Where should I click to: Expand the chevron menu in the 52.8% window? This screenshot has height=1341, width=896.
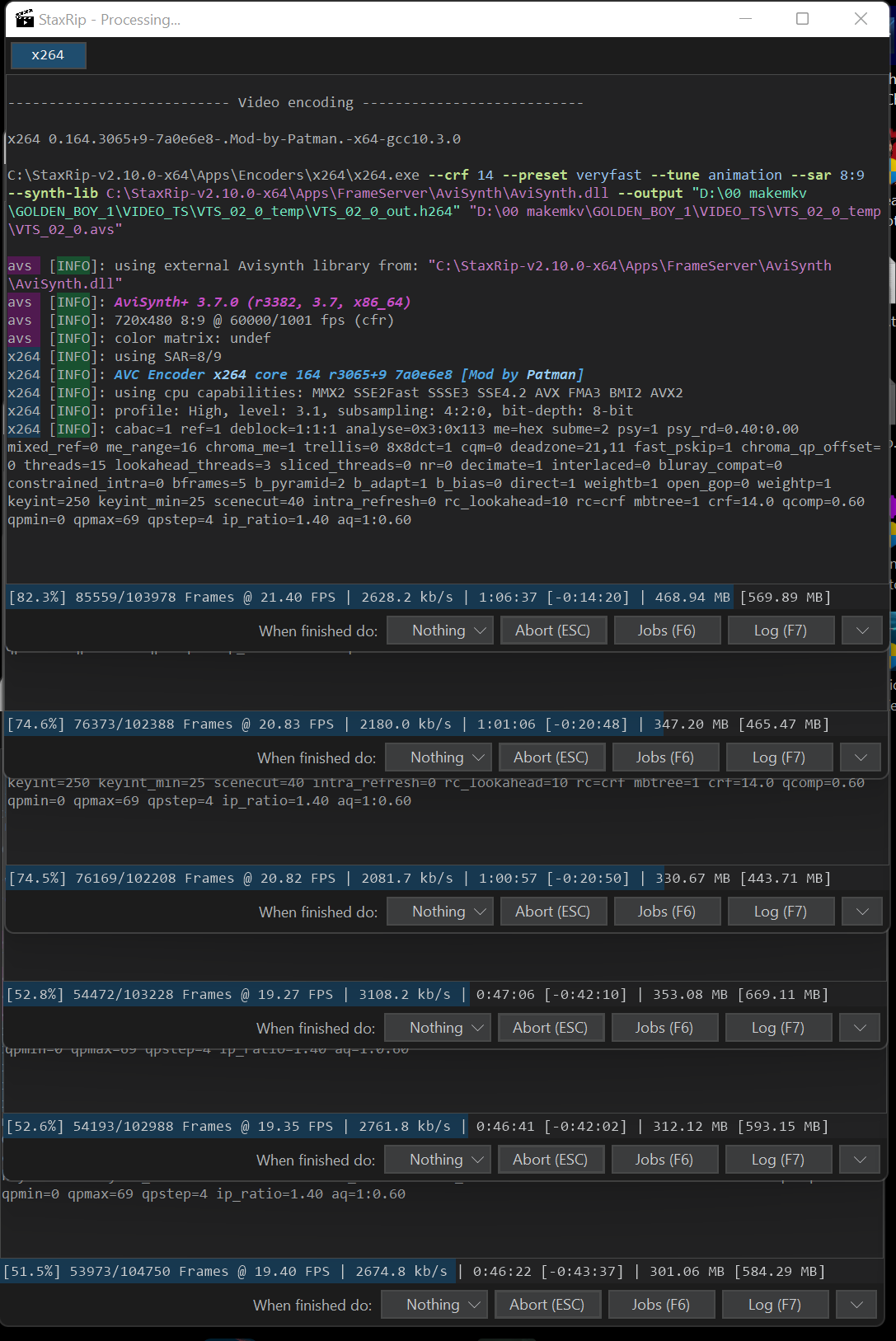[x=860, y=1028]
